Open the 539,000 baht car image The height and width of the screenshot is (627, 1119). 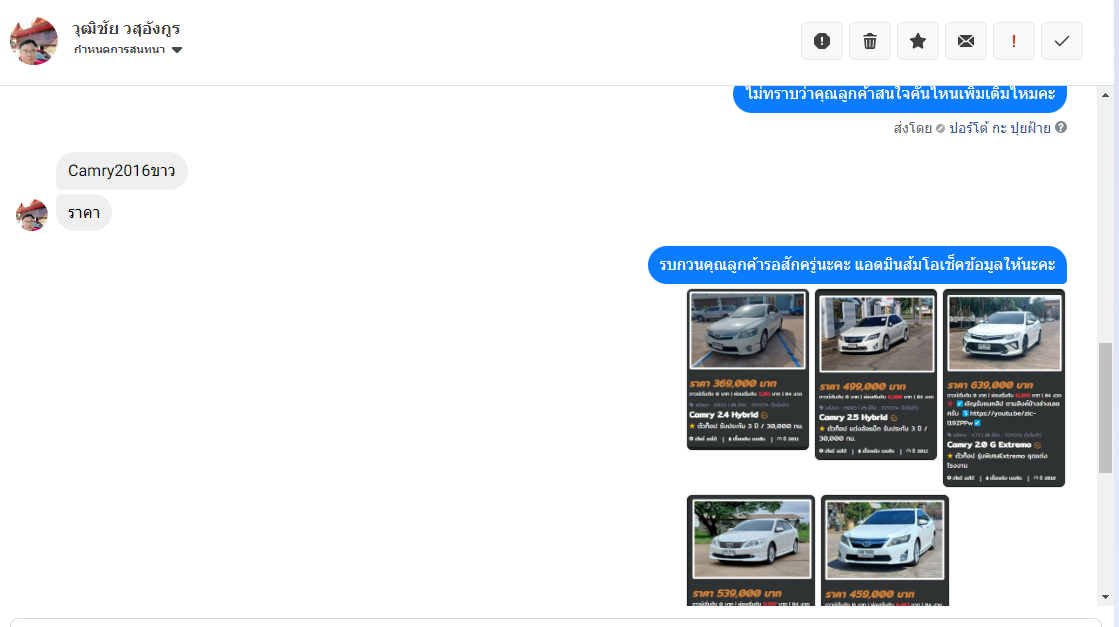click(x=751, y=551)
